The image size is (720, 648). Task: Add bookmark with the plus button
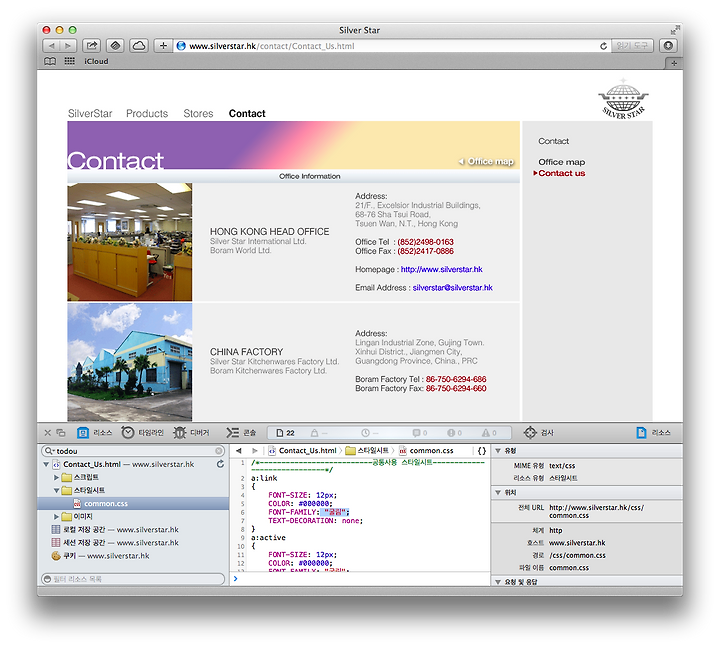pos(163,45)
